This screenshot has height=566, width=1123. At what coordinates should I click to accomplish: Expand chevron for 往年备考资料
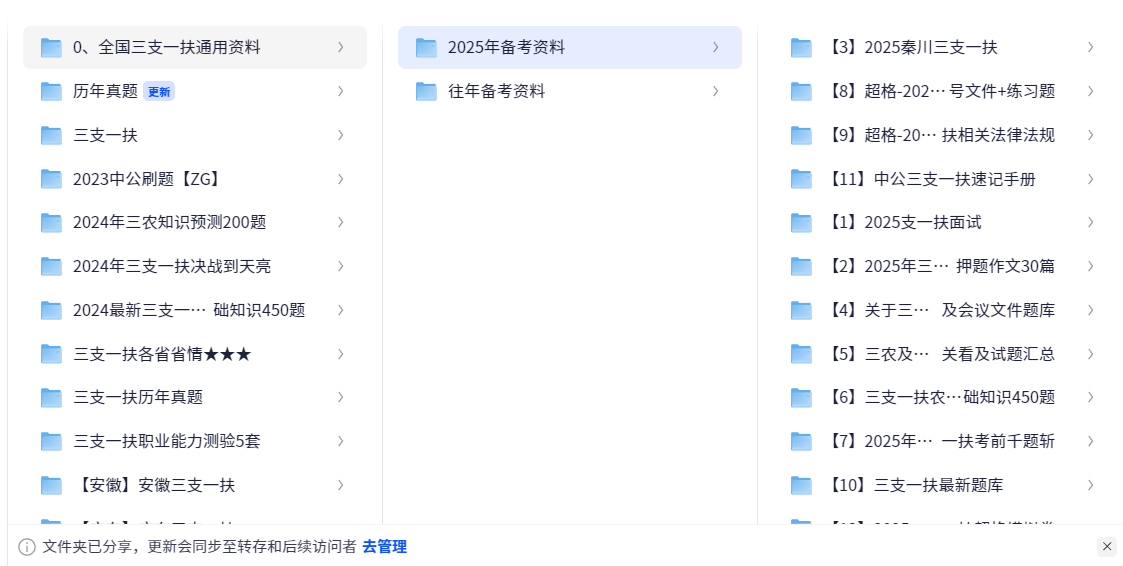[x=715, y=91]
